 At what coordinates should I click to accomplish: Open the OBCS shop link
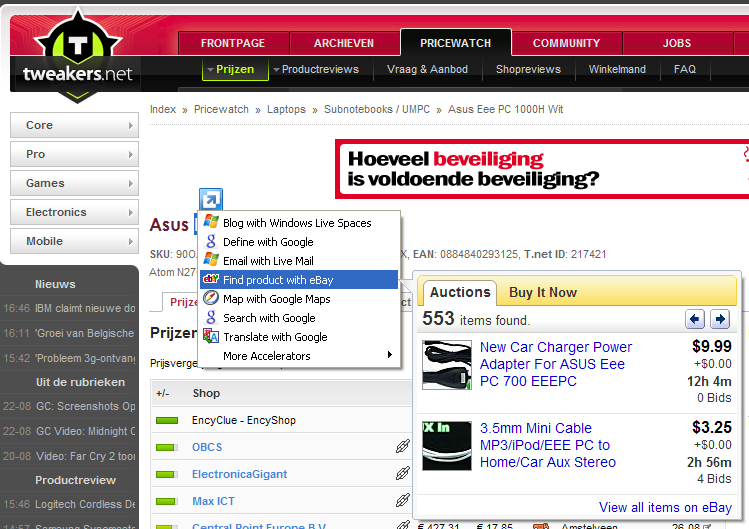[207, 447]
